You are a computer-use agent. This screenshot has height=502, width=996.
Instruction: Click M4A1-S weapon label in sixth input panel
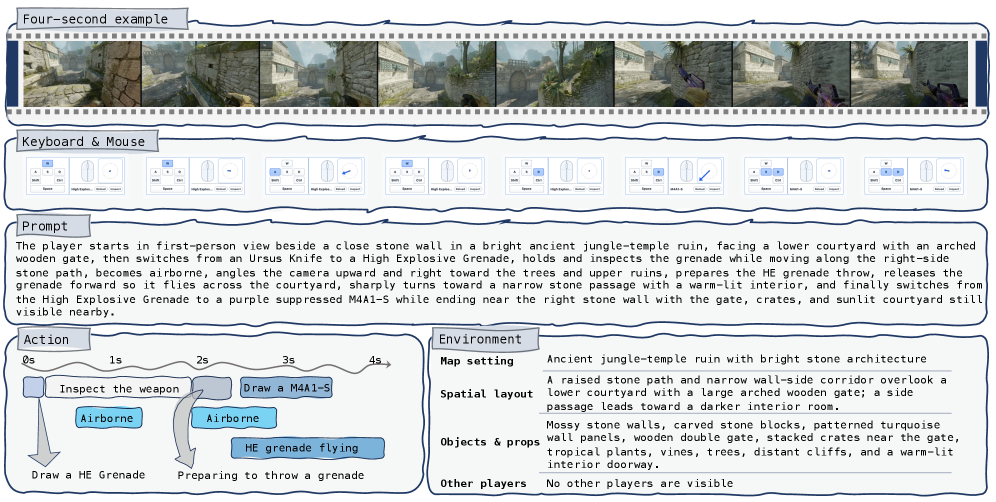(676, 189)
